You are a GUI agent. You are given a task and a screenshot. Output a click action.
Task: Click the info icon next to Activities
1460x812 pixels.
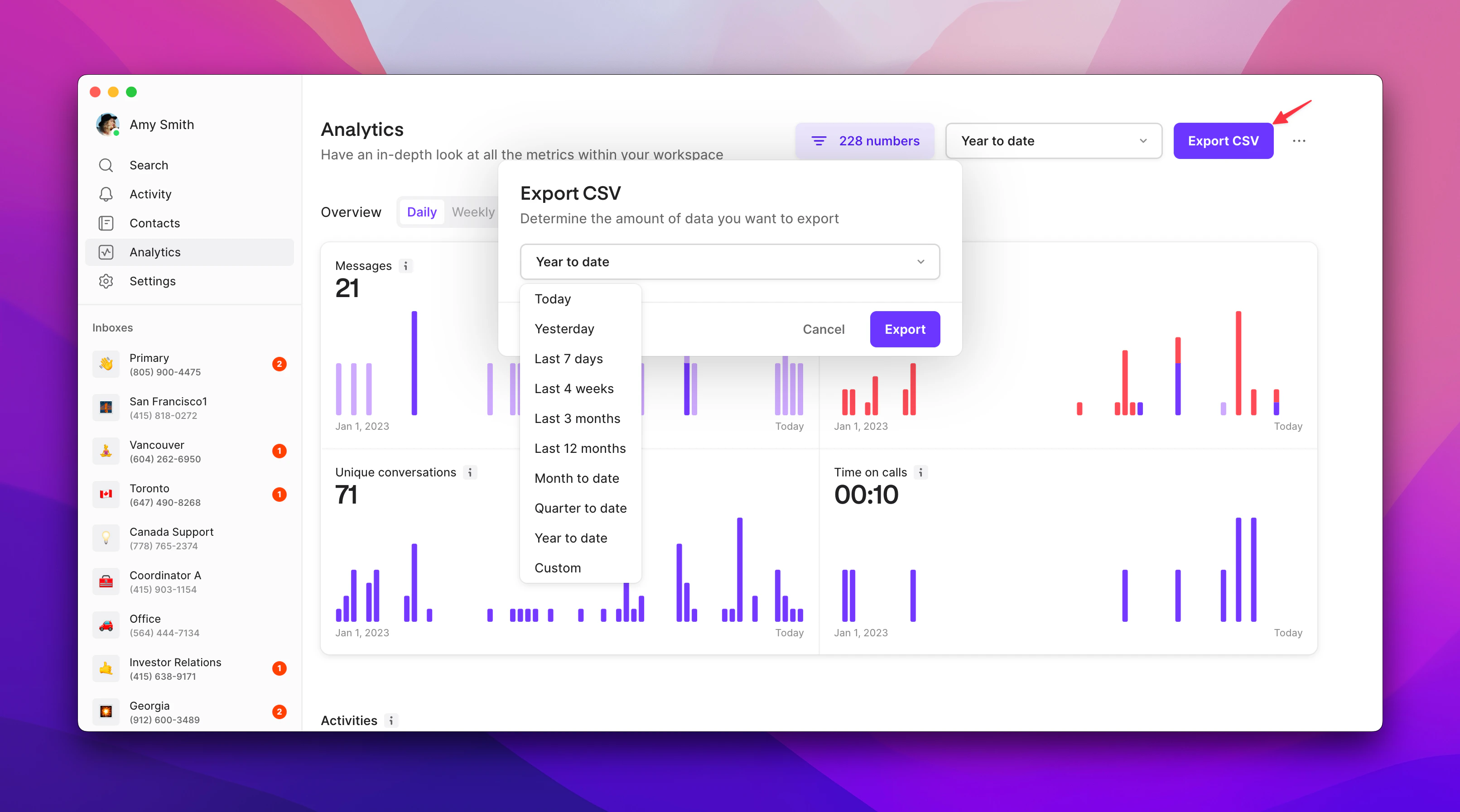pos(390,721)
